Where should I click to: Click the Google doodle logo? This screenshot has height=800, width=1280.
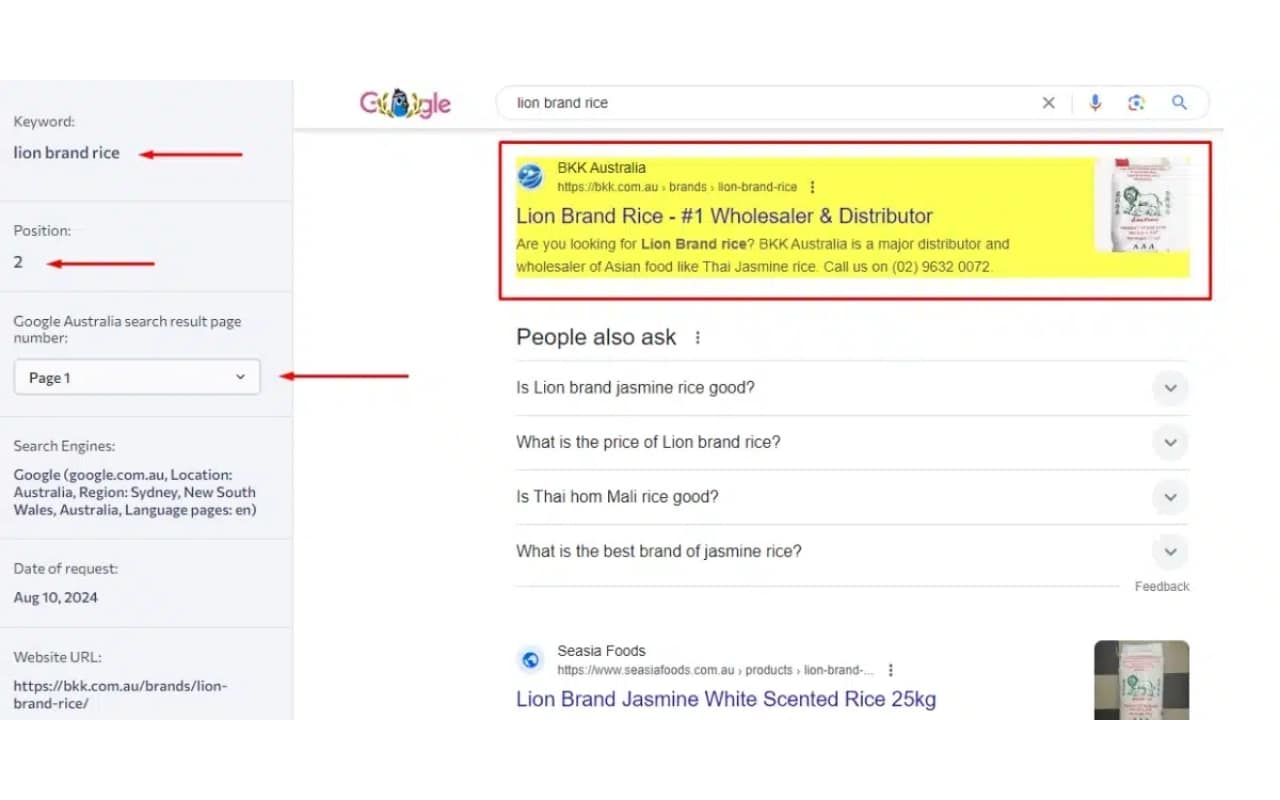[x=405, y=103]
